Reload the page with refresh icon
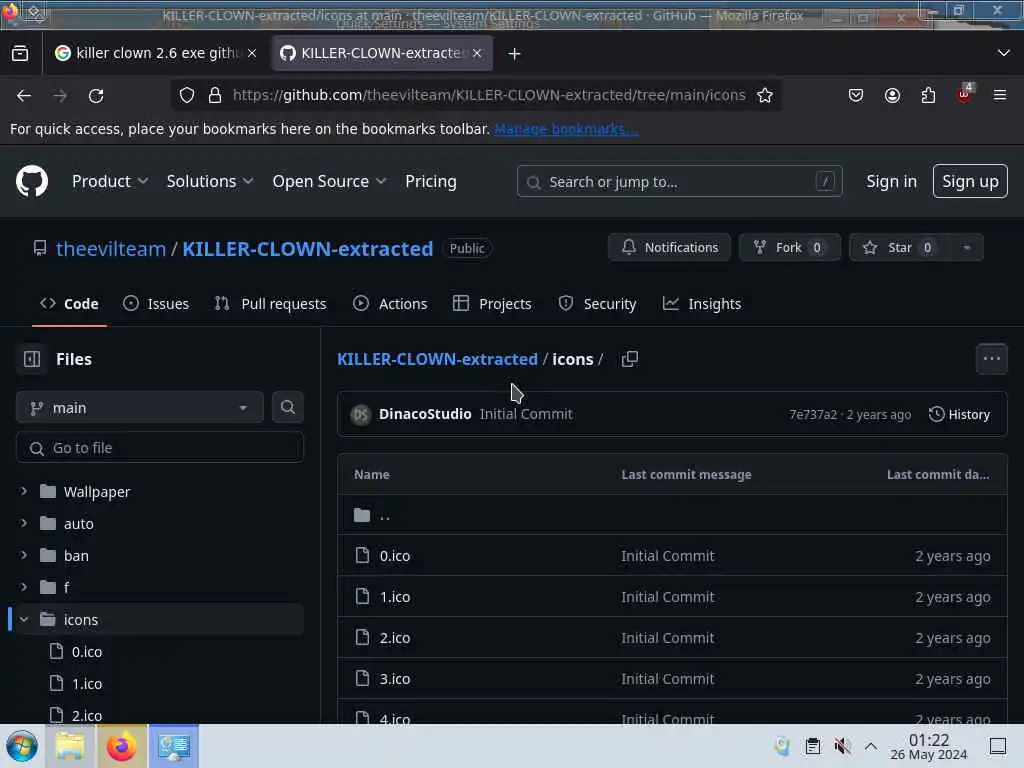 point(96,95)
